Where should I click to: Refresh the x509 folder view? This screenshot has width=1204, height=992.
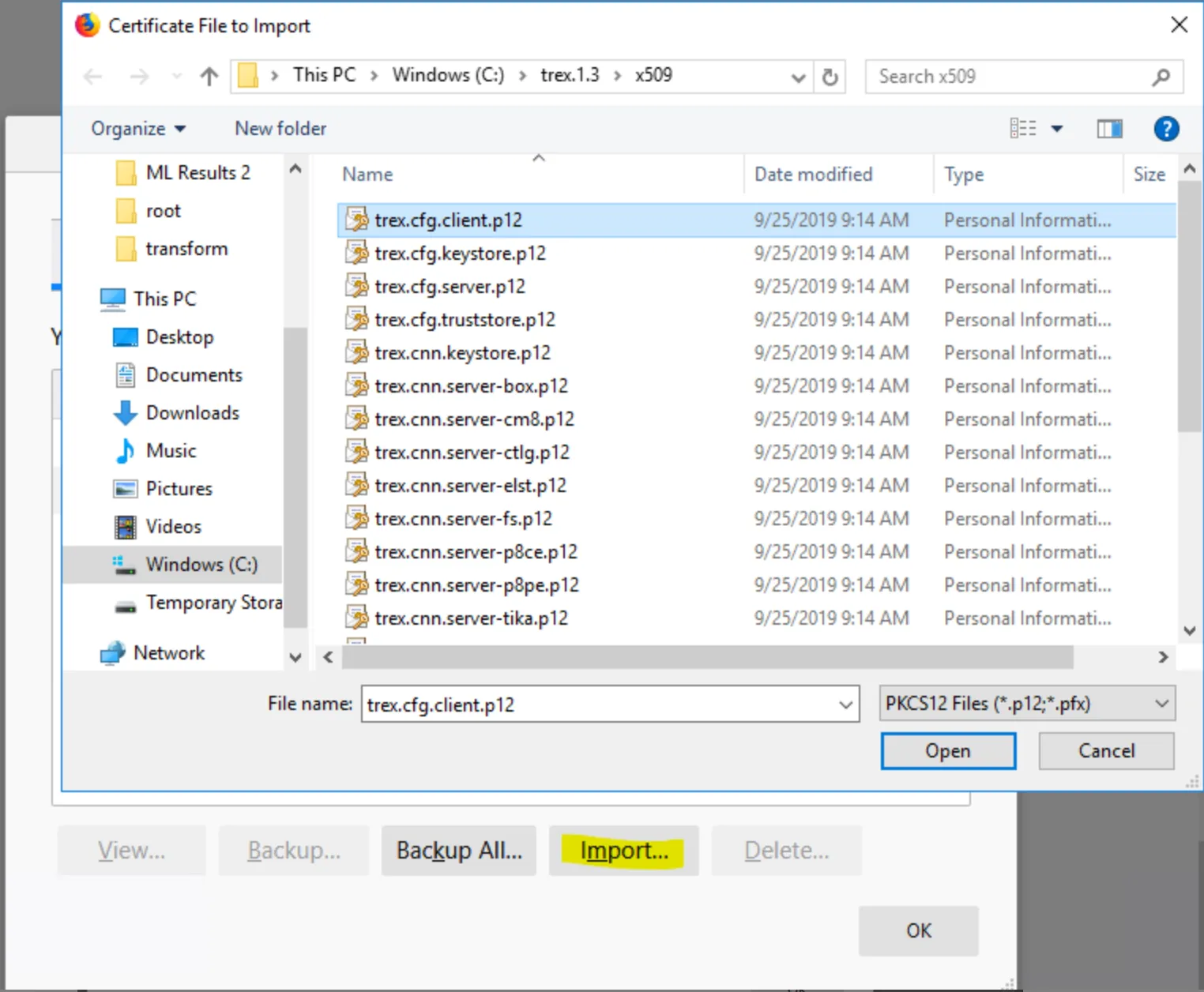tap(830, 77)
